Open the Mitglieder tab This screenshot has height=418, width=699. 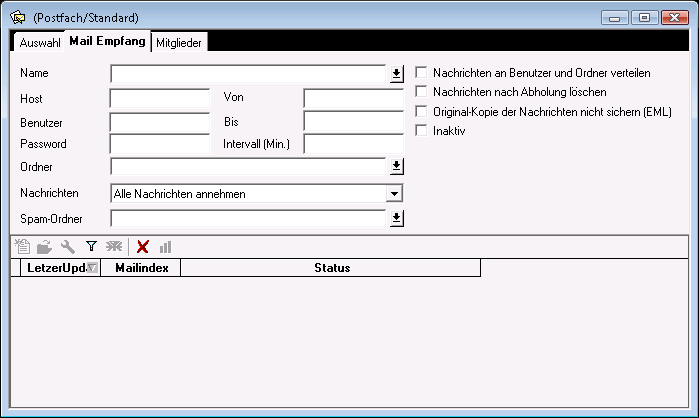pos(179,43)
